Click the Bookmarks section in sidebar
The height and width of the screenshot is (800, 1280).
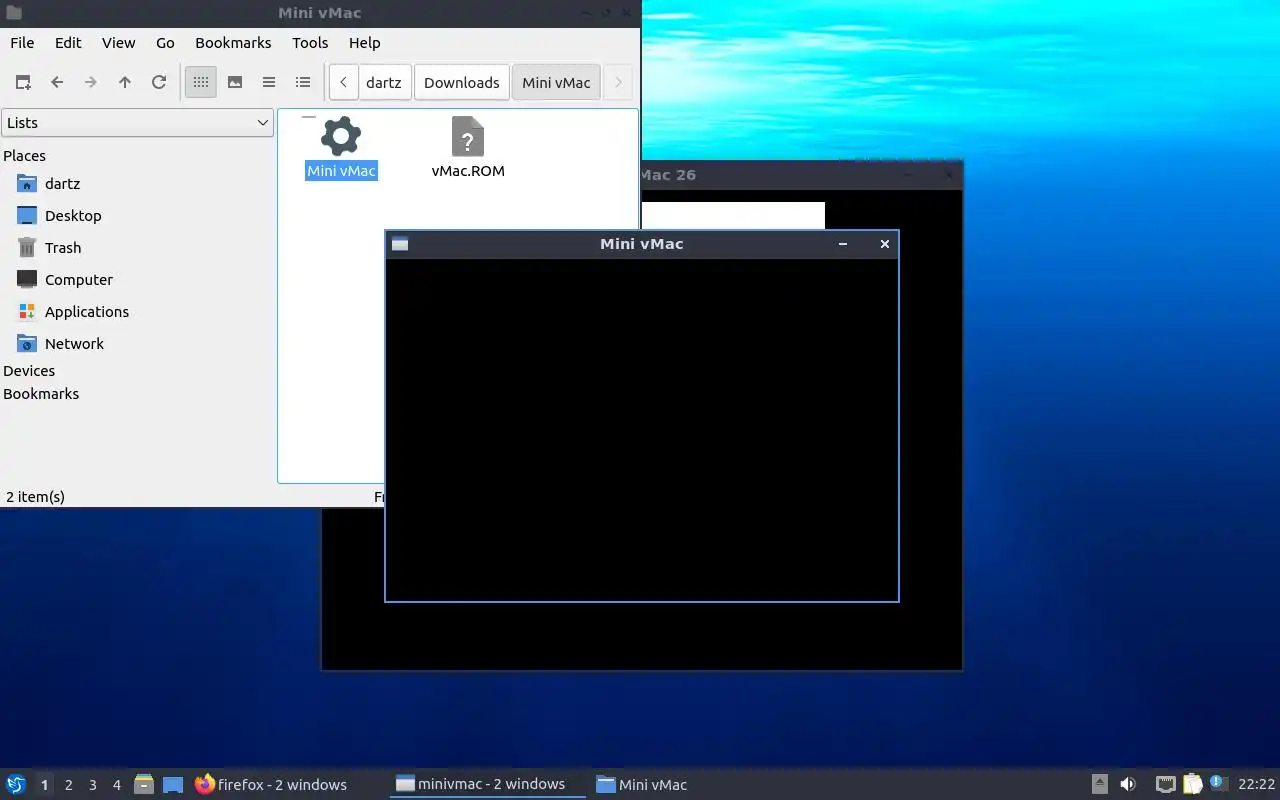tap(41, 394)
